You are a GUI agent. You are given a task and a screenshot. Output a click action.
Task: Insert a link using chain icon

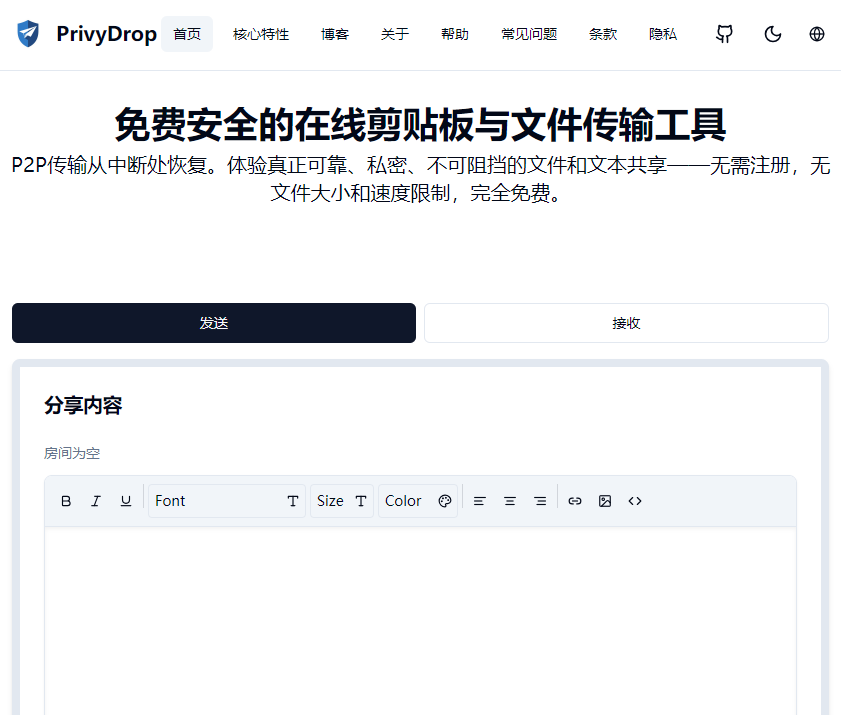click(575, 501)
